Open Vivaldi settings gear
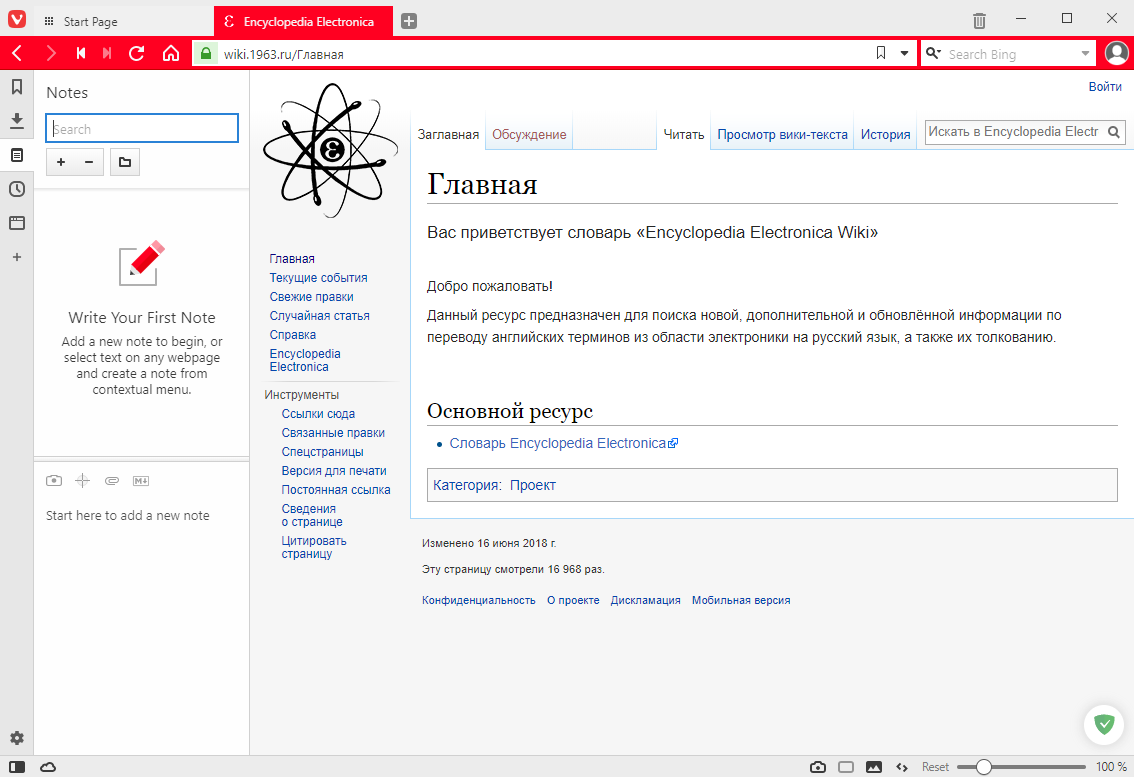1134x777 pixels. click(x=17, y=738)
